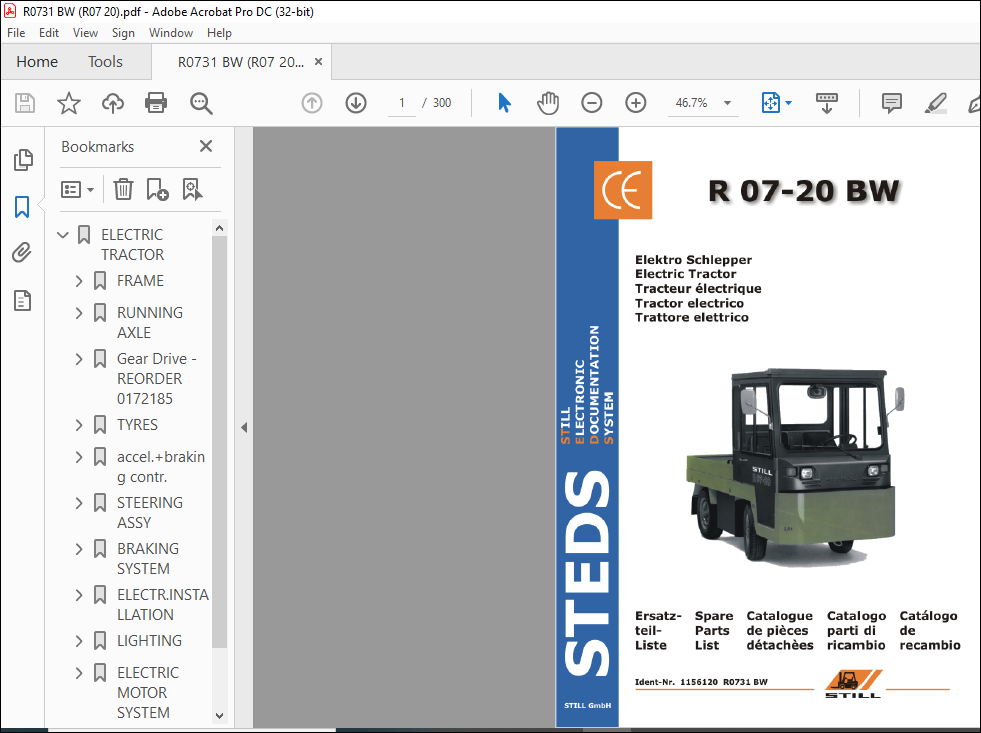
Task: Open the View menu
Action: (85, 33)
